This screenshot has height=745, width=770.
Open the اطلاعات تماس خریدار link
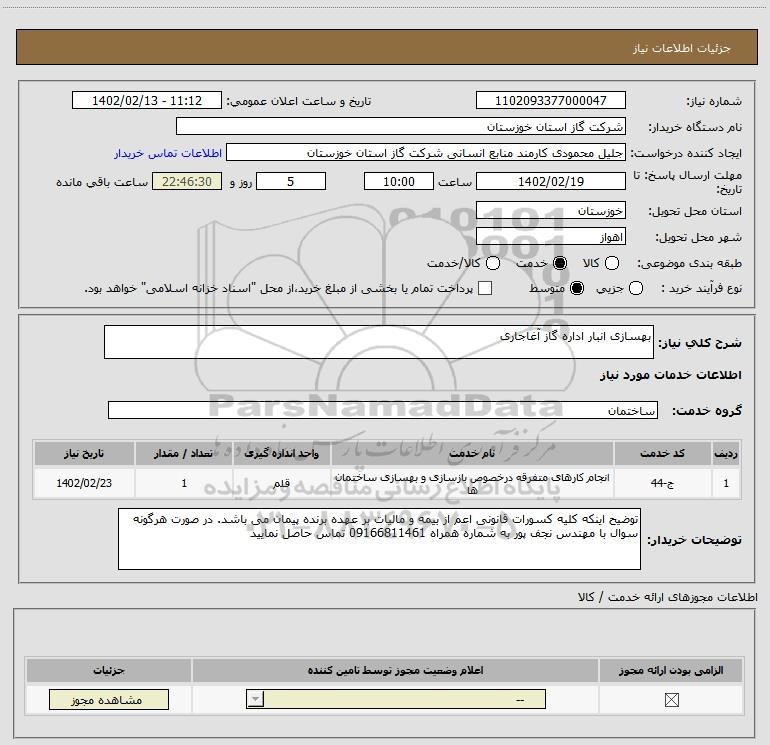tap(168, 153)
